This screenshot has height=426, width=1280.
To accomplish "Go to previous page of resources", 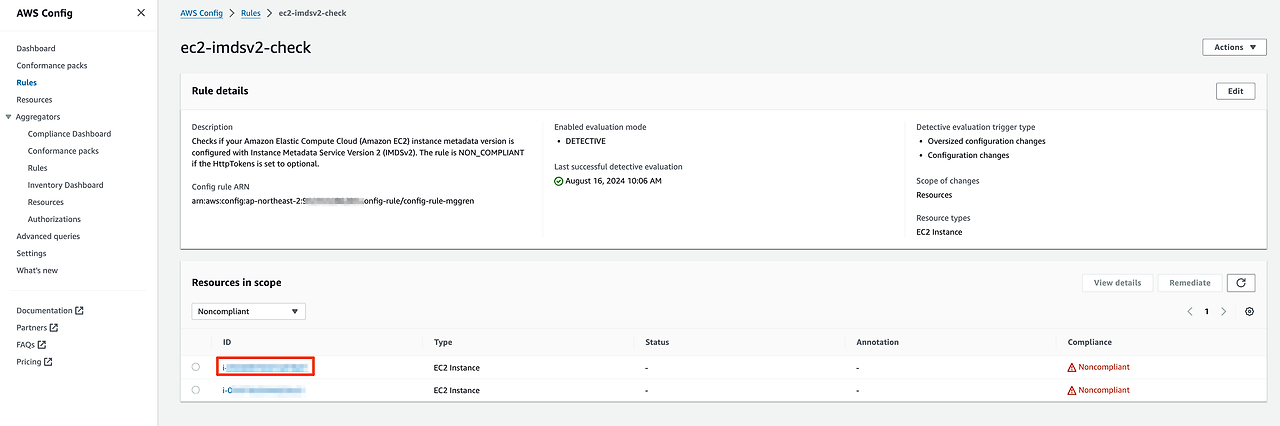I will (1190, 312).
